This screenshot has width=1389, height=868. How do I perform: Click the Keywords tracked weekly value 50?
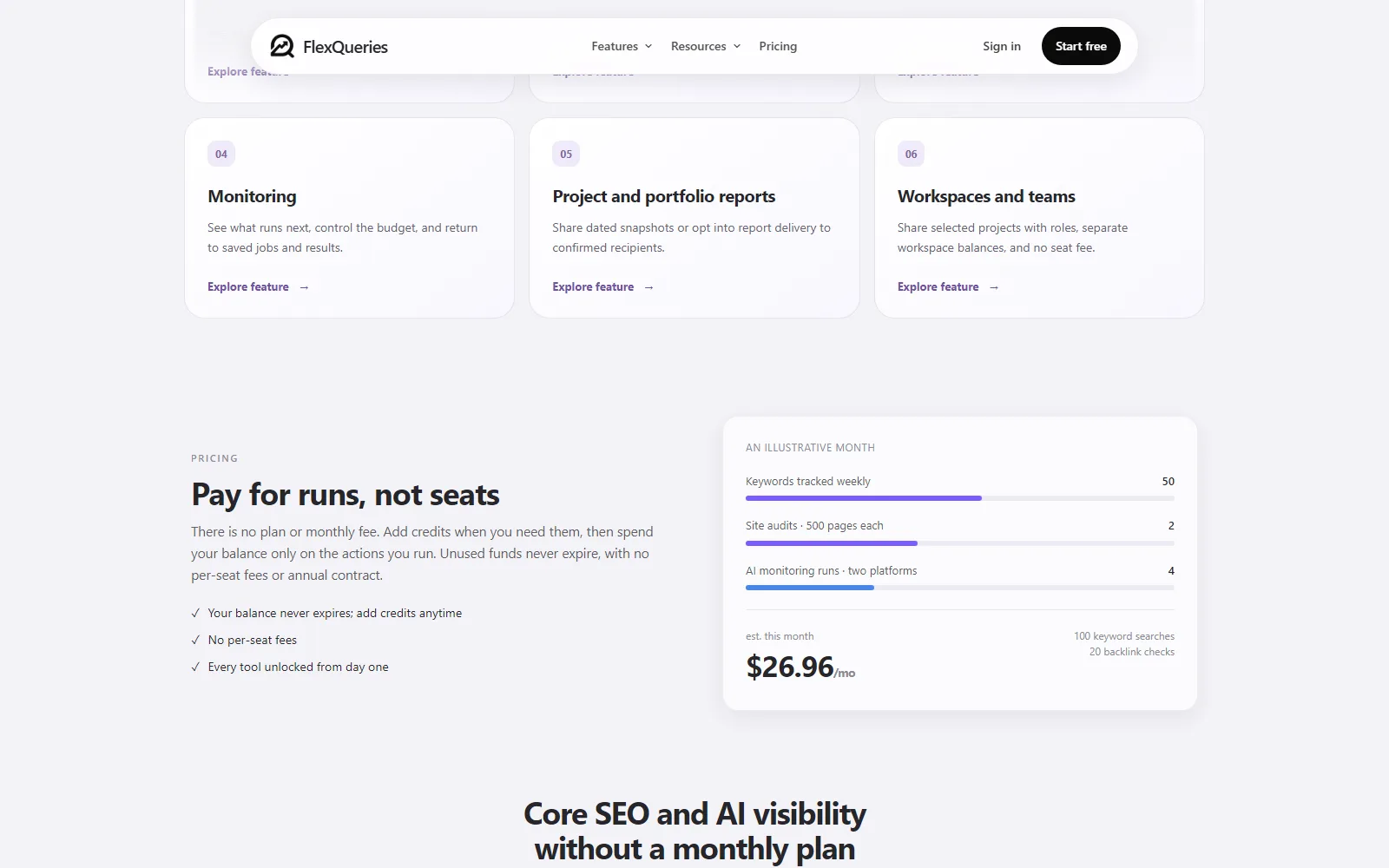coord(1168,481)
